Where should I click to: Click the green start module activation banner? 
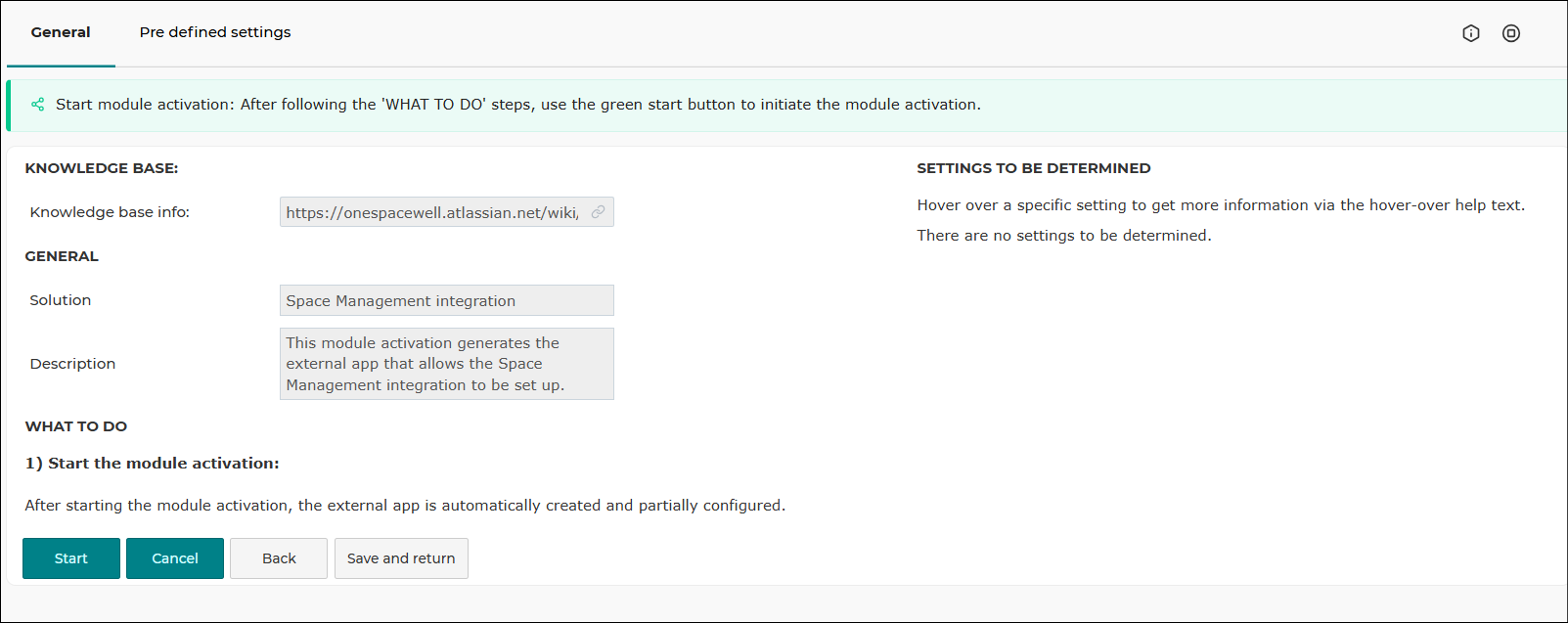coord(786,105)
